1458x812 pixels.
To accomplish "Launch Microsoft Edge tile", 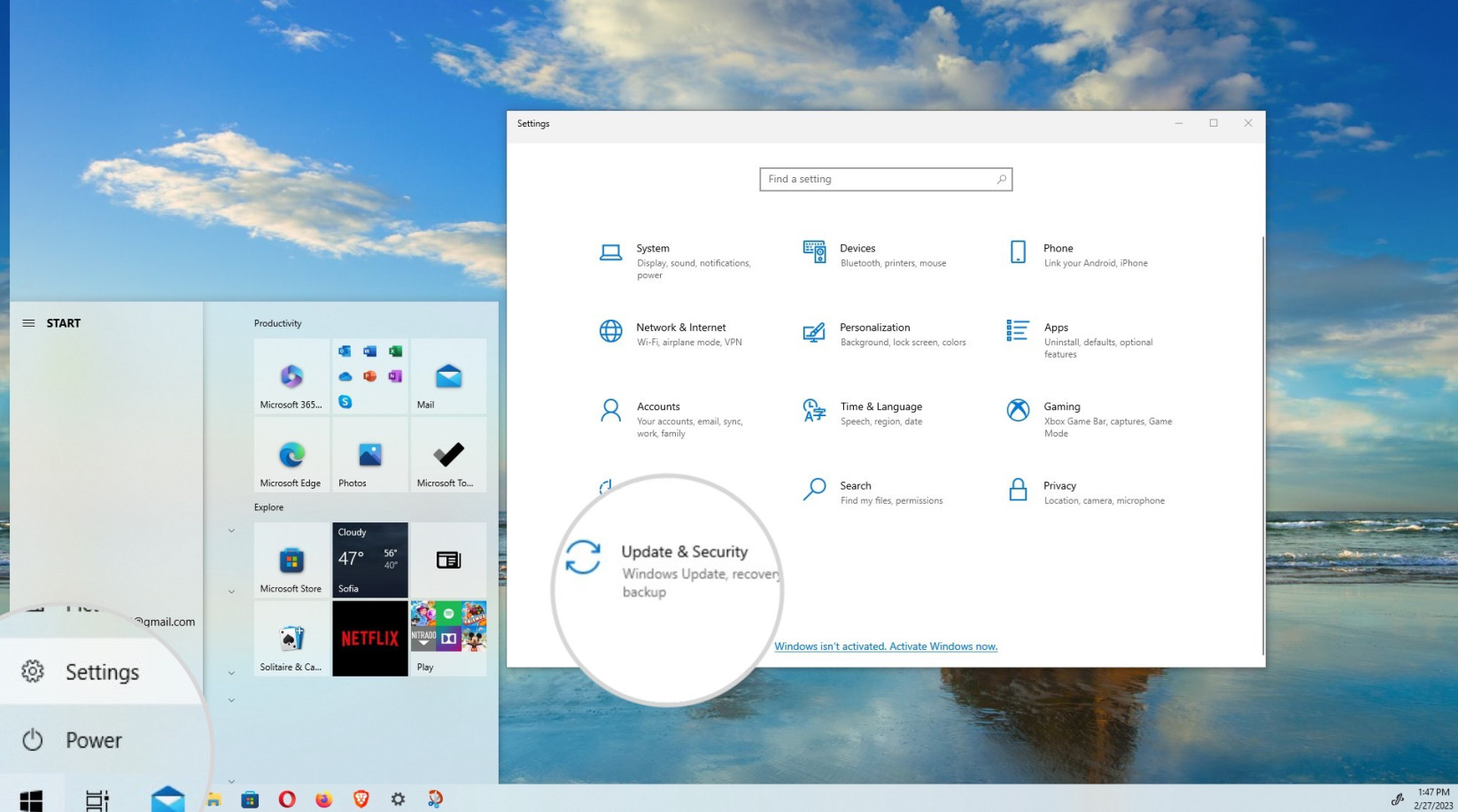I will click(x=291, y=455).
